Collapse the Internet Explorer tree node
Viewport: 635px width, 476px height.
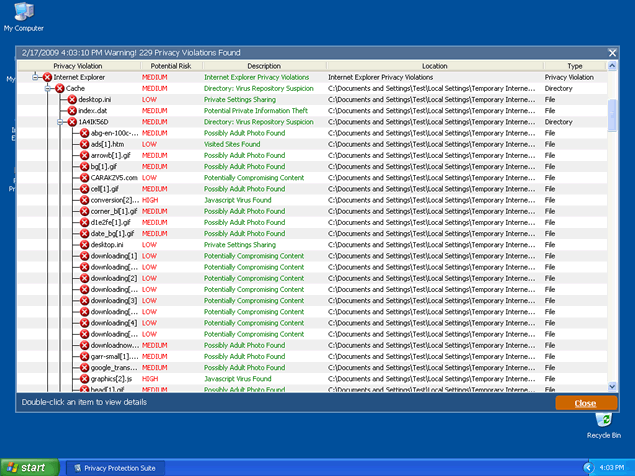[35, 77]
